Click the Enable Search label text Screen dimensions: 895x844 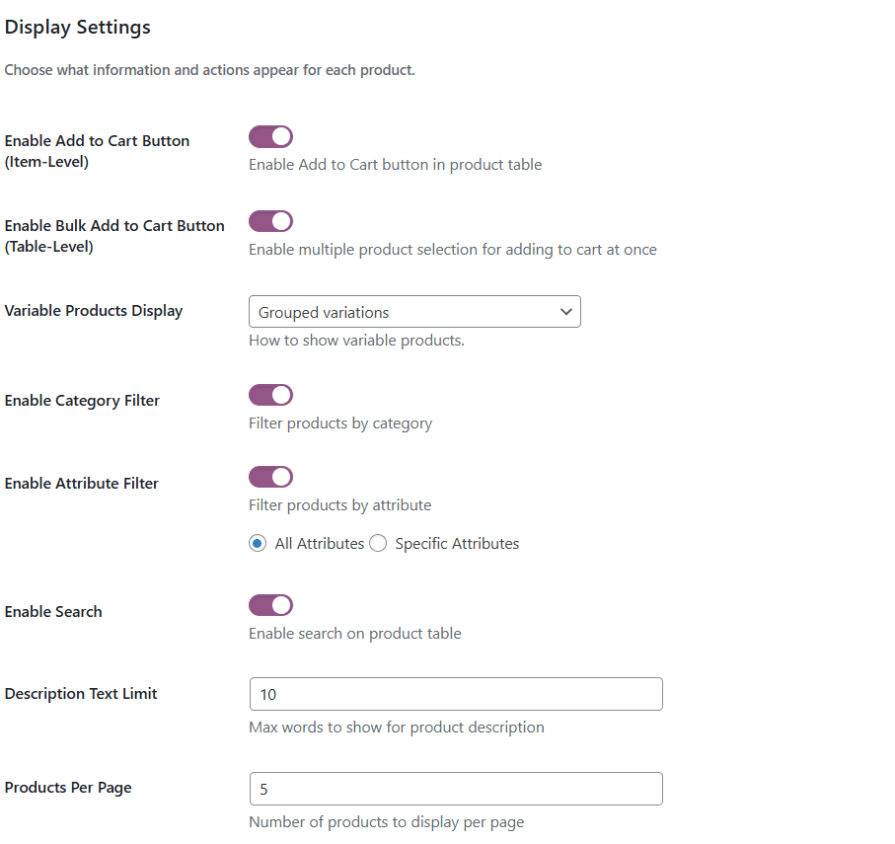tap(54, 612)
